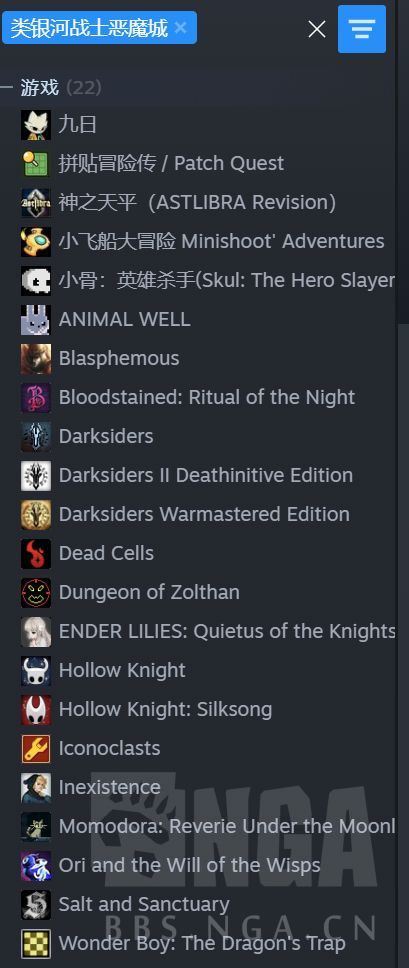The height and width of the screenshot is (968, 409).
Task: Click the Dead Cells flame icon
Action: [36, 554]
